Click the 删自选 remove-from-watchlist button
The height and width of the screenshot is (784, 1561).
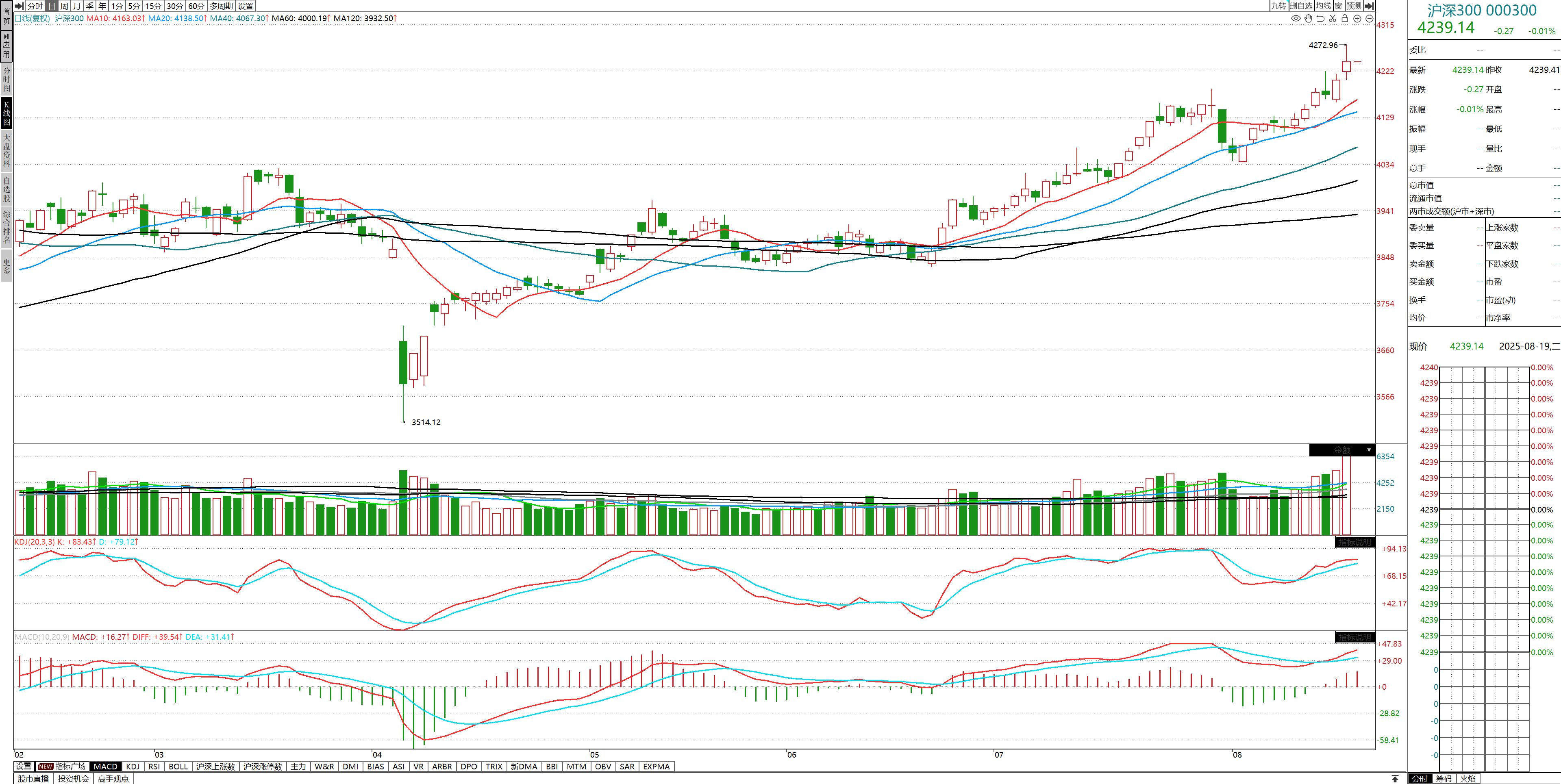[x=1301, y=5]
